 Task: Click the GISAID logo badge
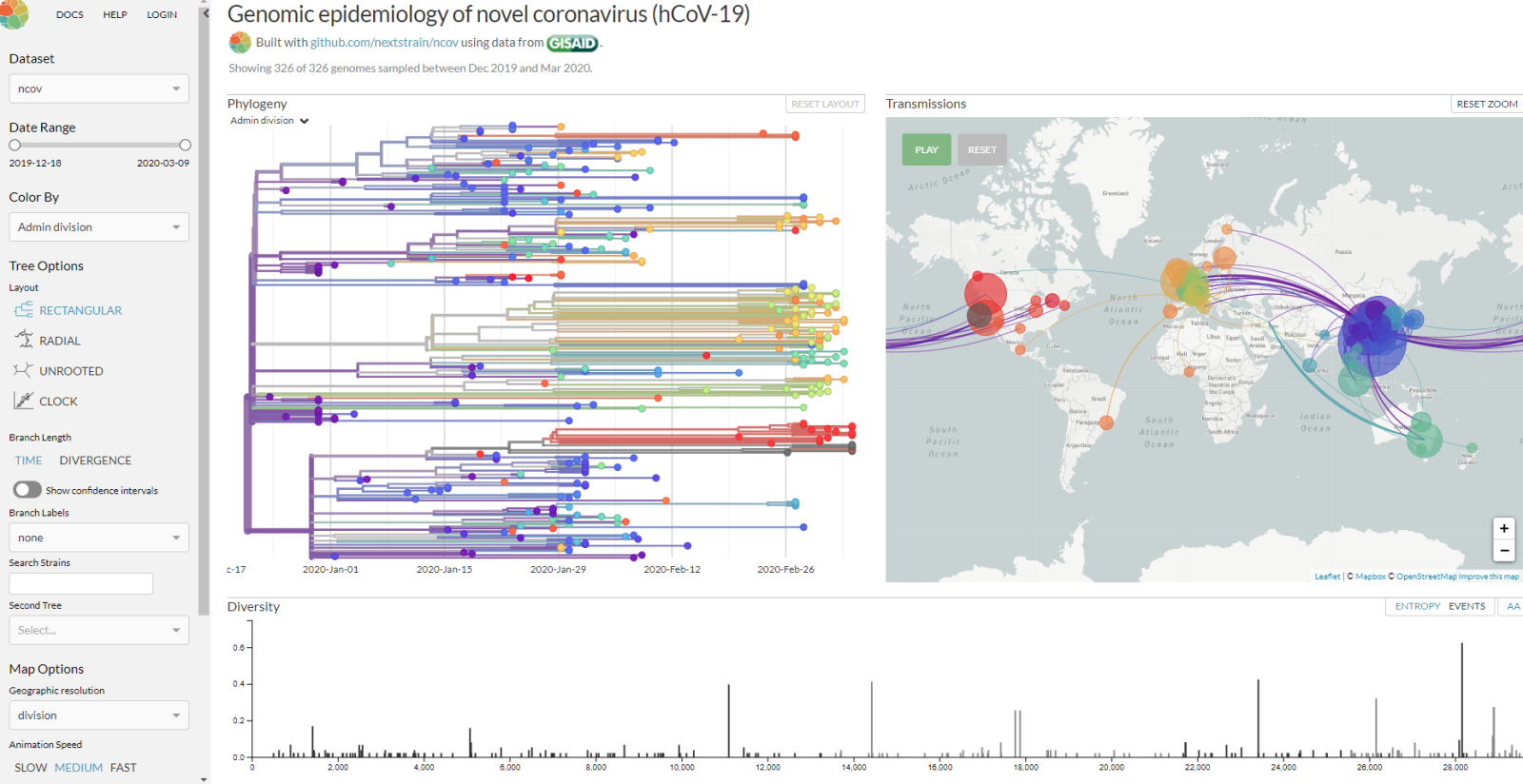pyautogui.click(x=572, y=43)
